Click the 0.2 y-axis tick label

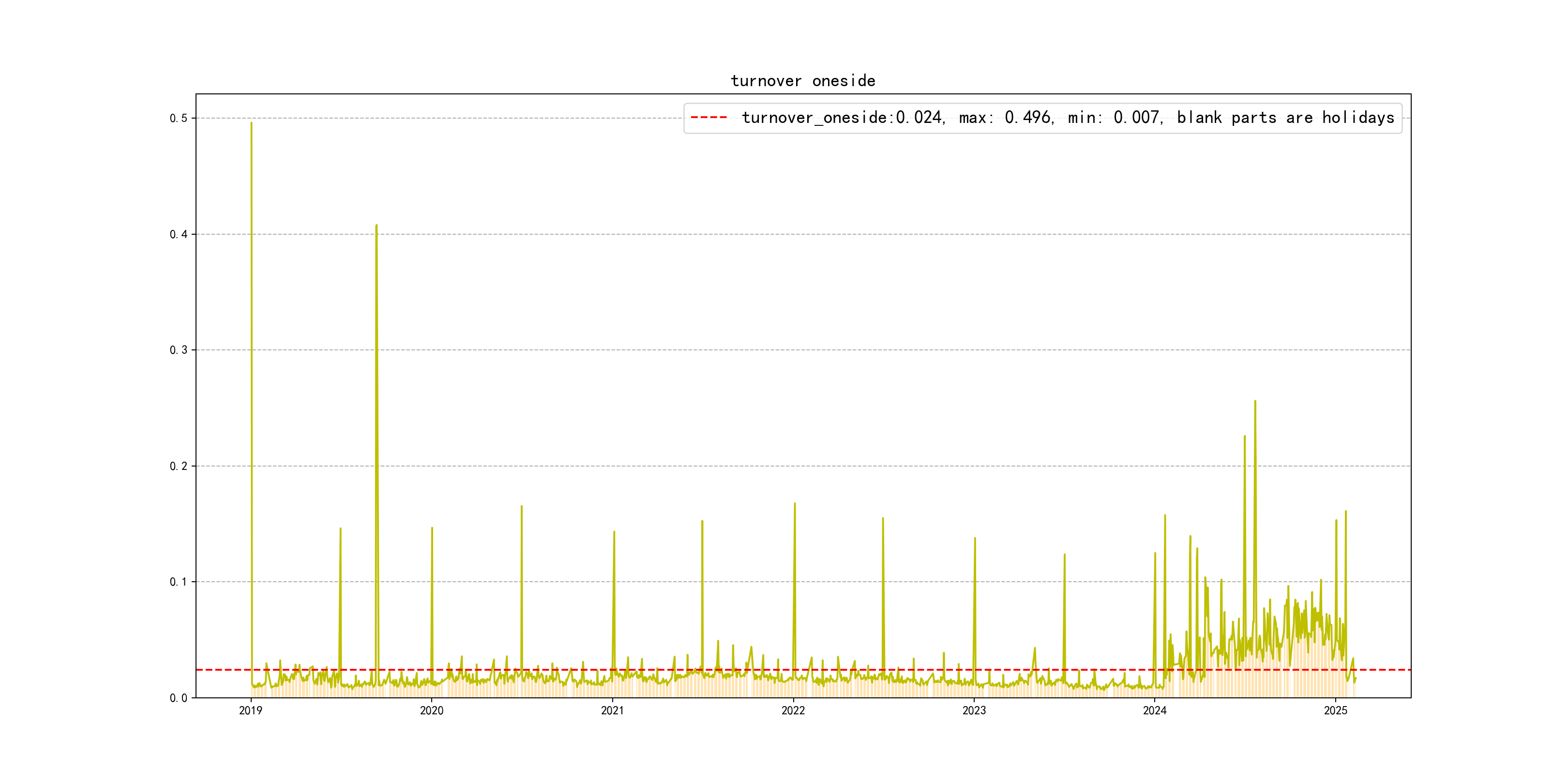click(179, 466)
